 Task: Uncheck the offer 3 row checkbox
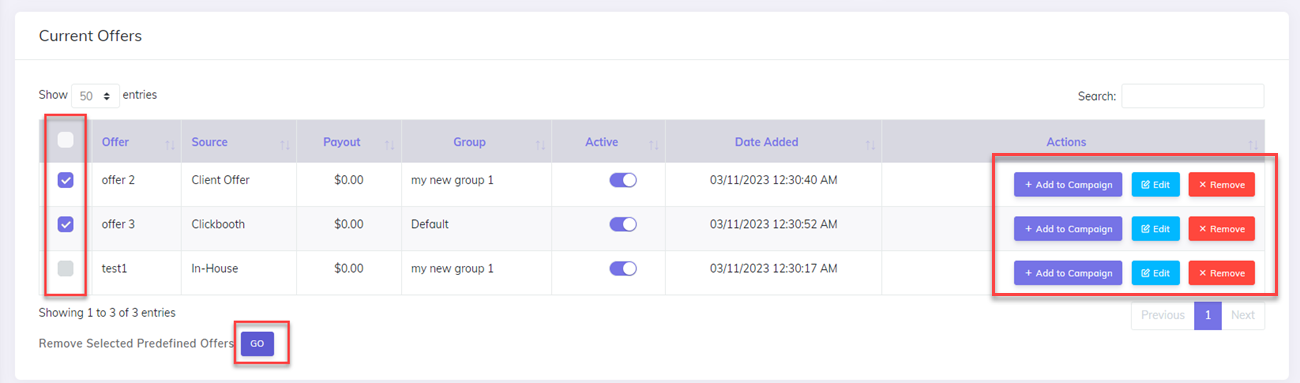click(66, 225)
